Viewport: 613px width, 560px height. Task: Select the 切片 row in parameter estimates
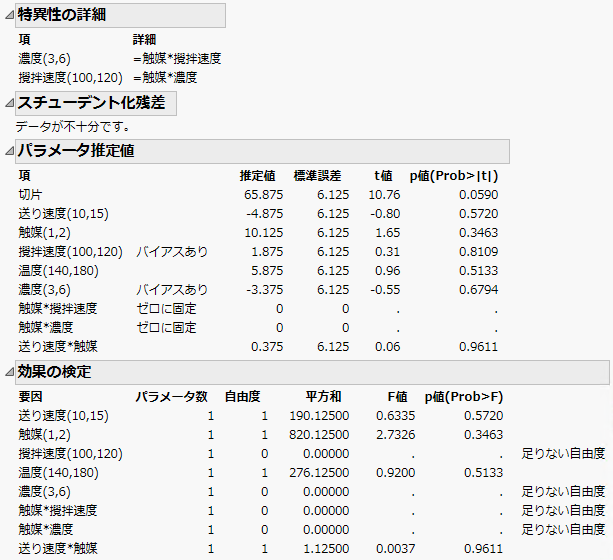click(258, 195)
